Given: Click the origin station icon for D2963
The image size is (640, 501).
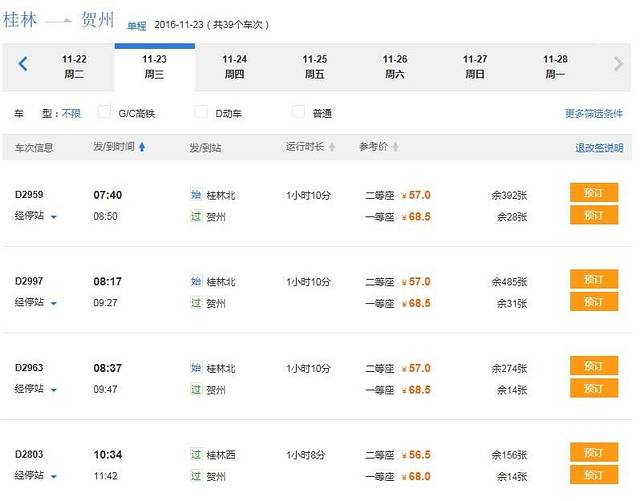Looking at the screenshot, I should pyautogui.click(x=196, y=368).
